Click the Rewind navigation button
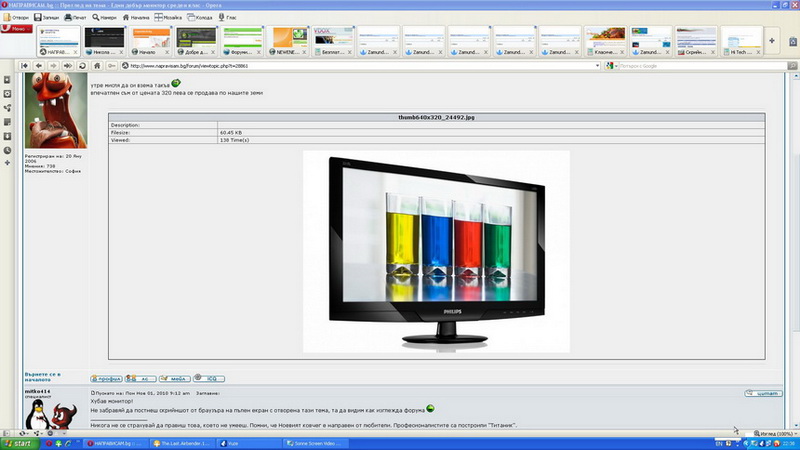The height and width of the screenshot is (450, 800). 24,66
